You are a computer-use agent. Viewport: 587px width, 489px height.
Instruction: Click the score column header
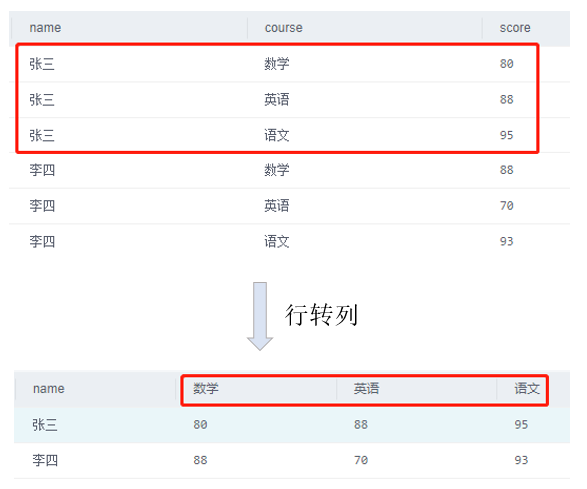coord(515,28)
